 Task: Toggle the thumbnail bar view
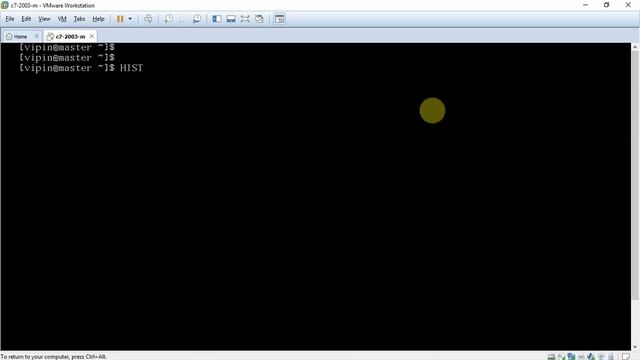pyautogui.click(x=231, y=19)
